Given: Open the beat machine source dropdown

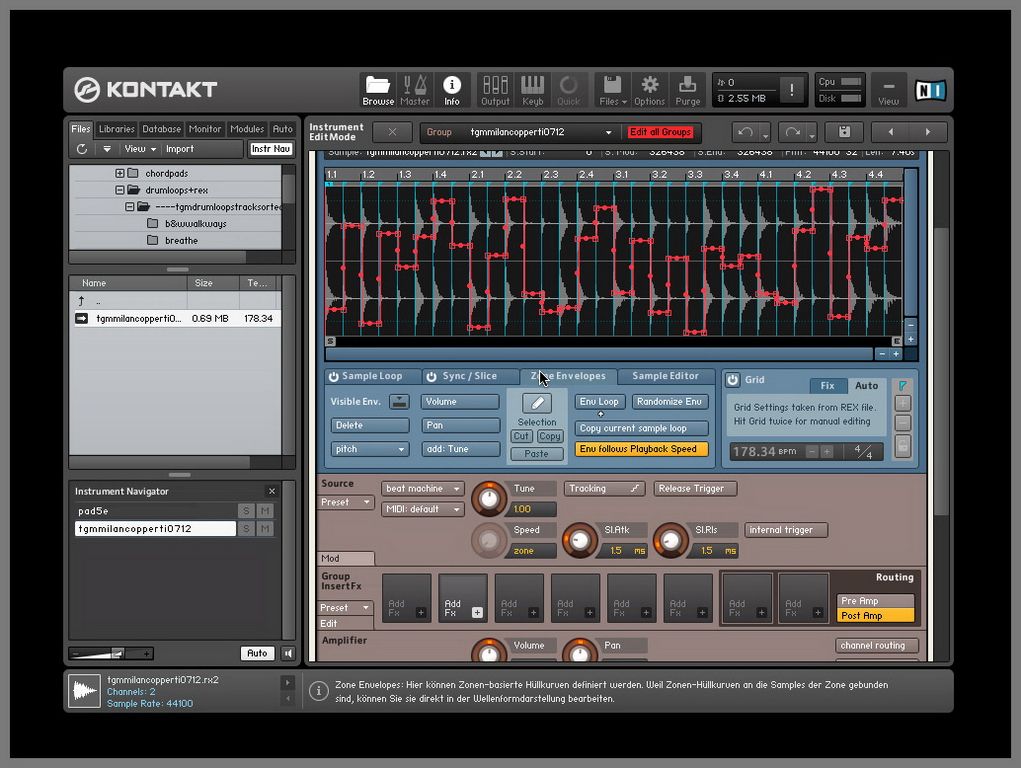Looking at the screenshot, I should [x=423, y=489].
